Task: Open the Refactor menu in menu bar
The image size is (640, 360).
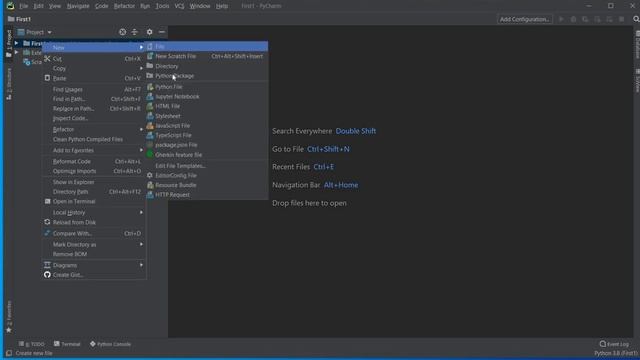Action: tap(124, 6)
